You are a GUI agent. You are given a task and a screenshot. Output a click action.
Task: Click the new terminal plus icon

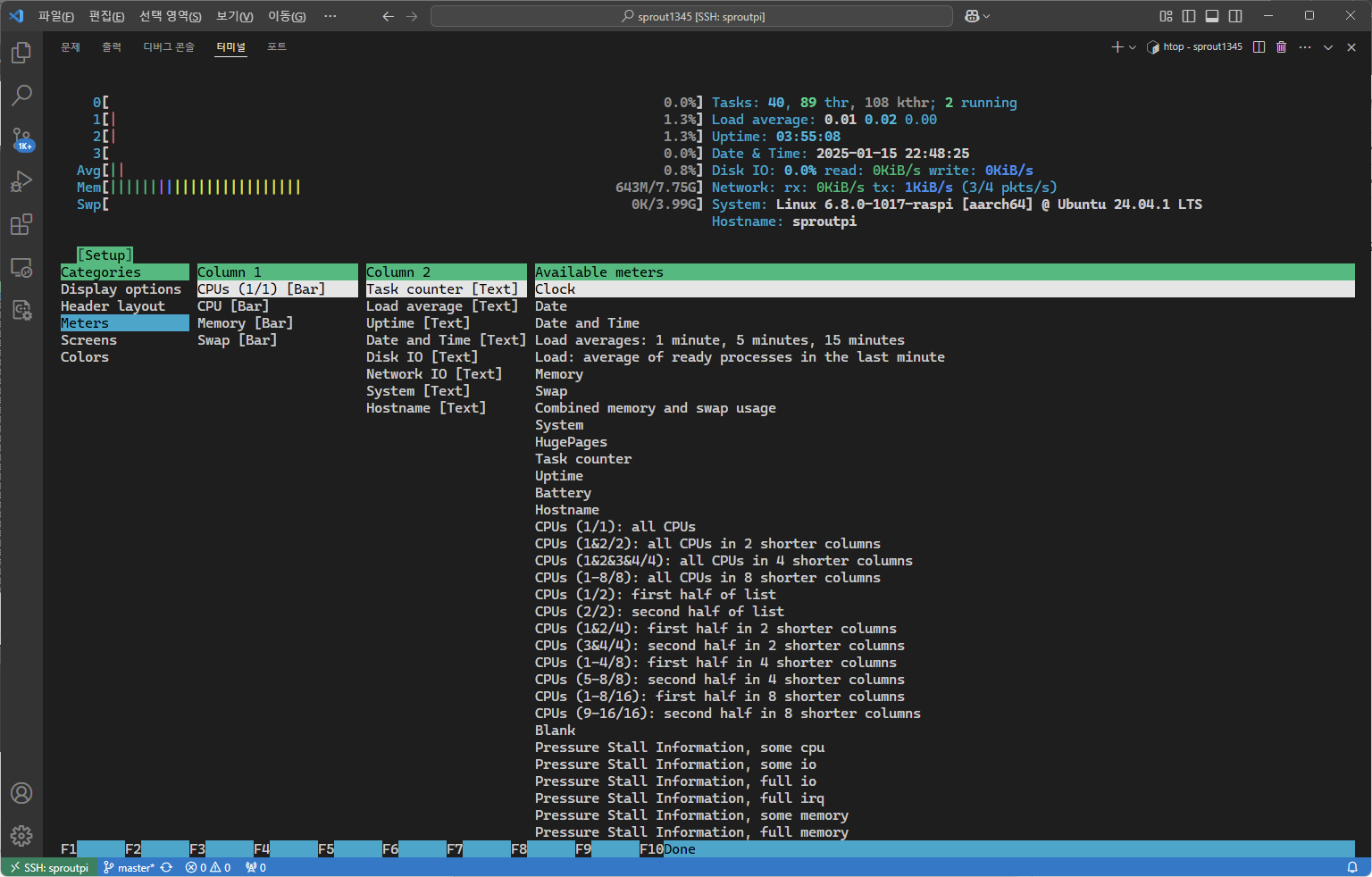click(1117, 47)
